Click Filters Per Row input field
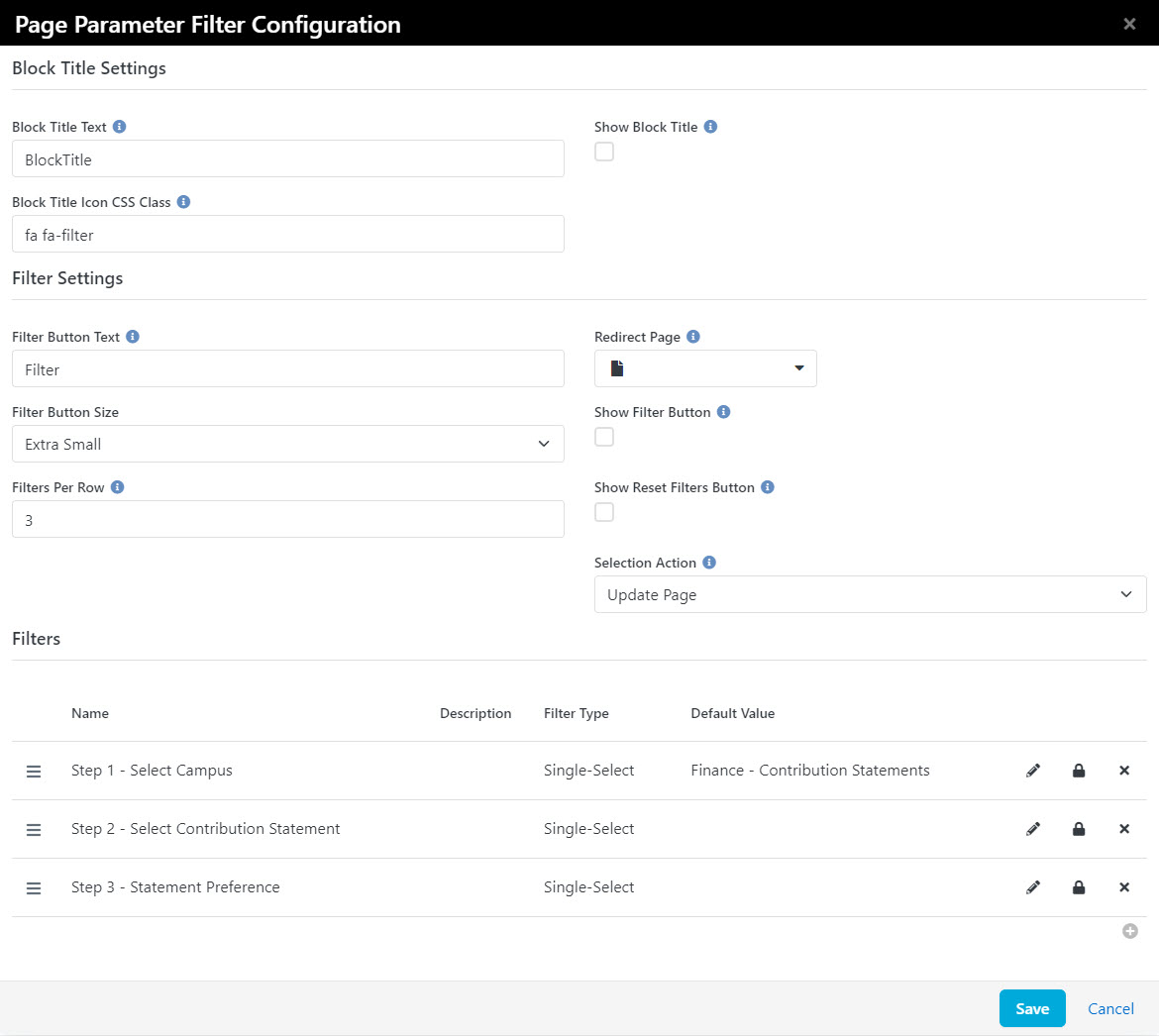The height and width of the screenshot is (1036, 1159). point(287,519)
